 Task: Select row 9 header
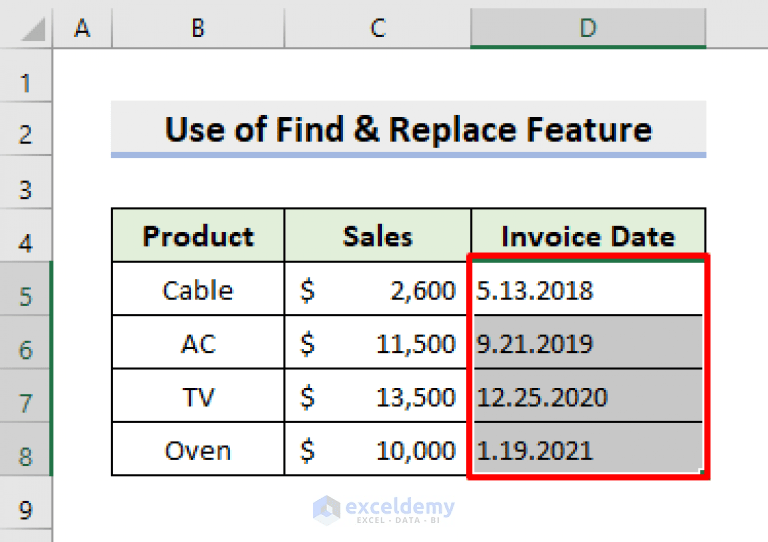point(25,502)
